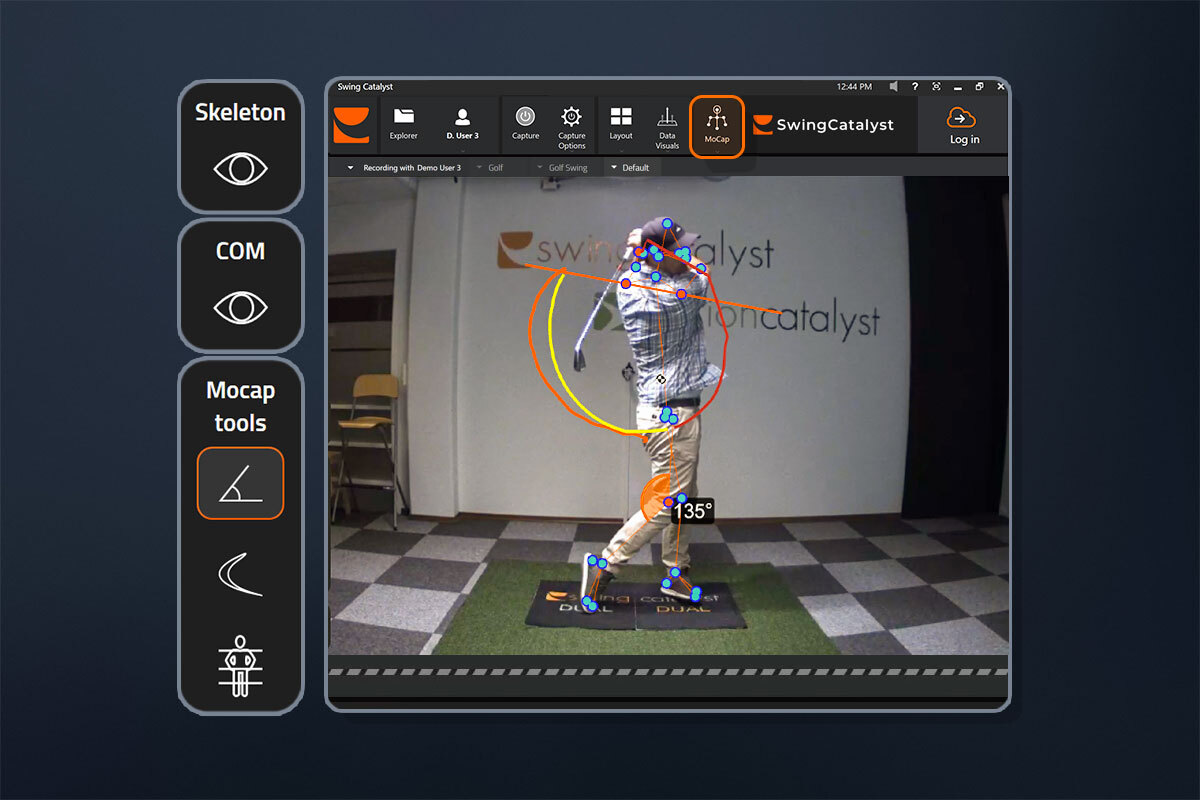Toggle Skeleton visibility eye
1200x800 pixels.
click(240, 169)
